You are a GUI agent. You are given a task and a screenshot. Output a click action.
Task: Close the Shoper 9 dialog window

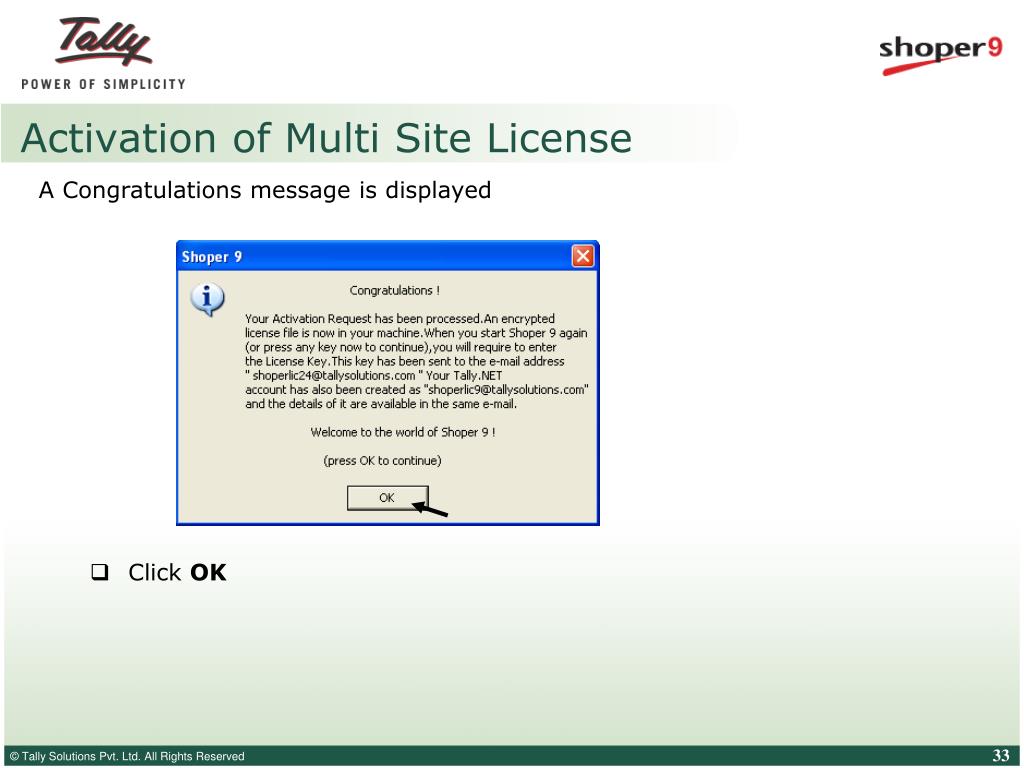583,256
